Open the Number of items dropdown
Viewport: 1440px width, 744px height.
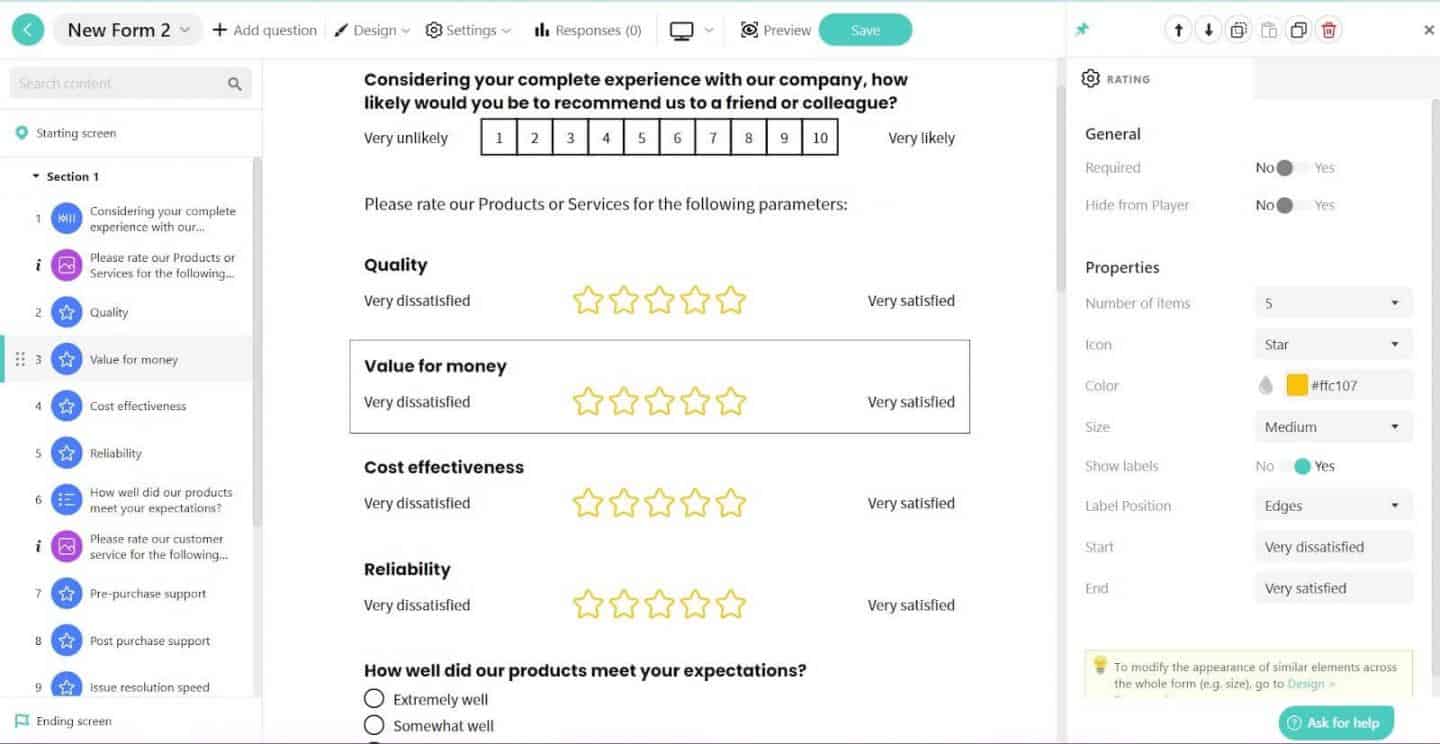[x=1332, y=303]
